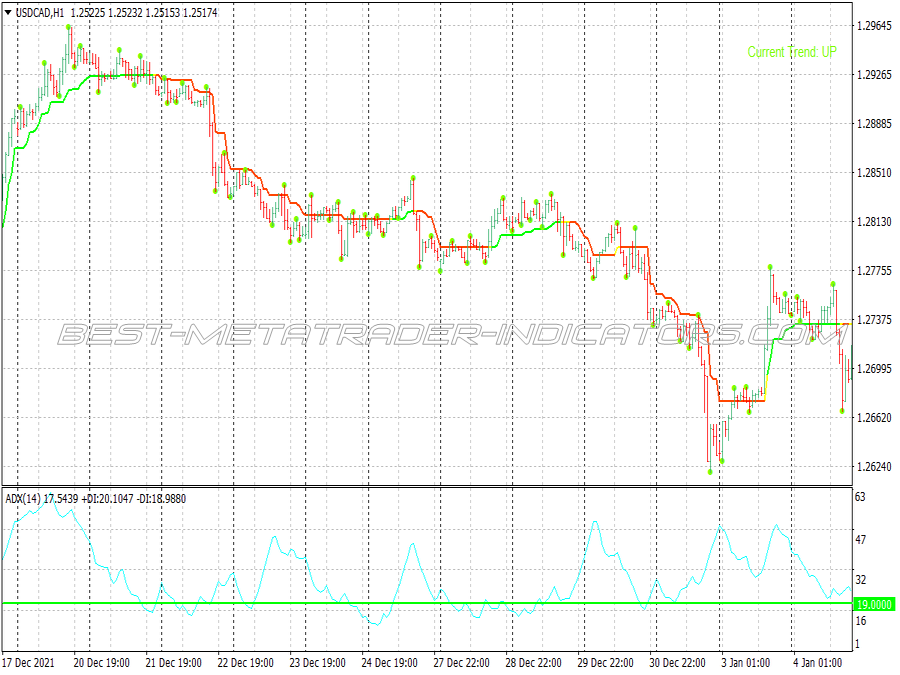
Task: Click the 27 Dec 22:00 time label
Action: [461, 662]
